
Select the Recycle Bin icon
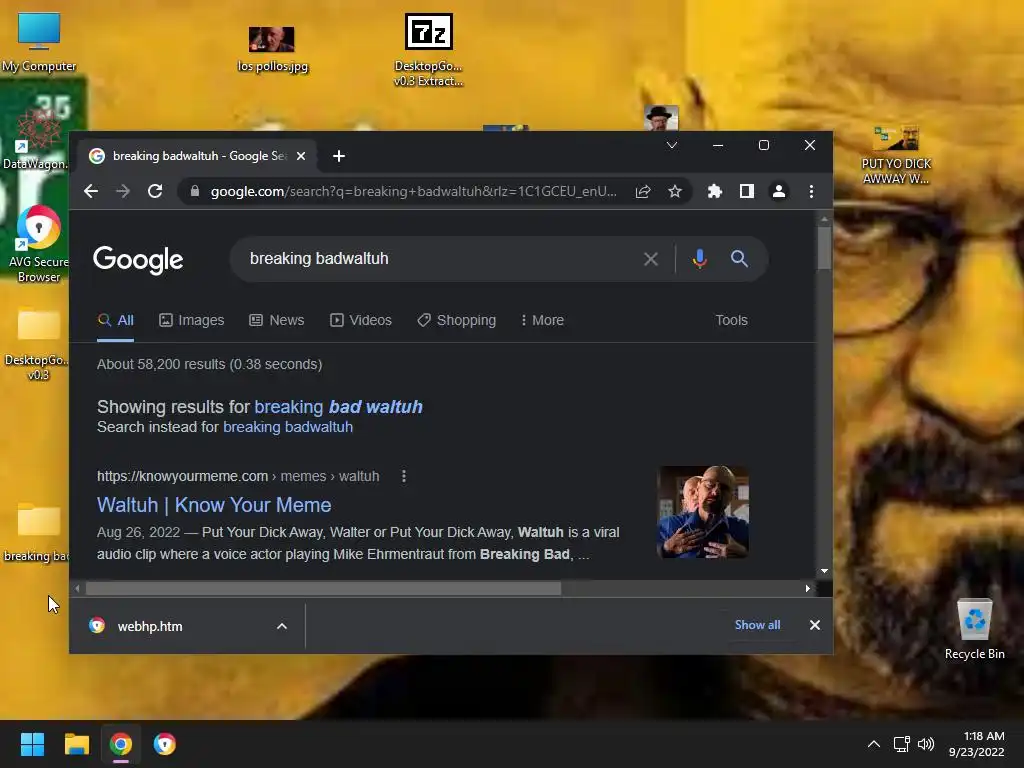[x=974, y=629]
